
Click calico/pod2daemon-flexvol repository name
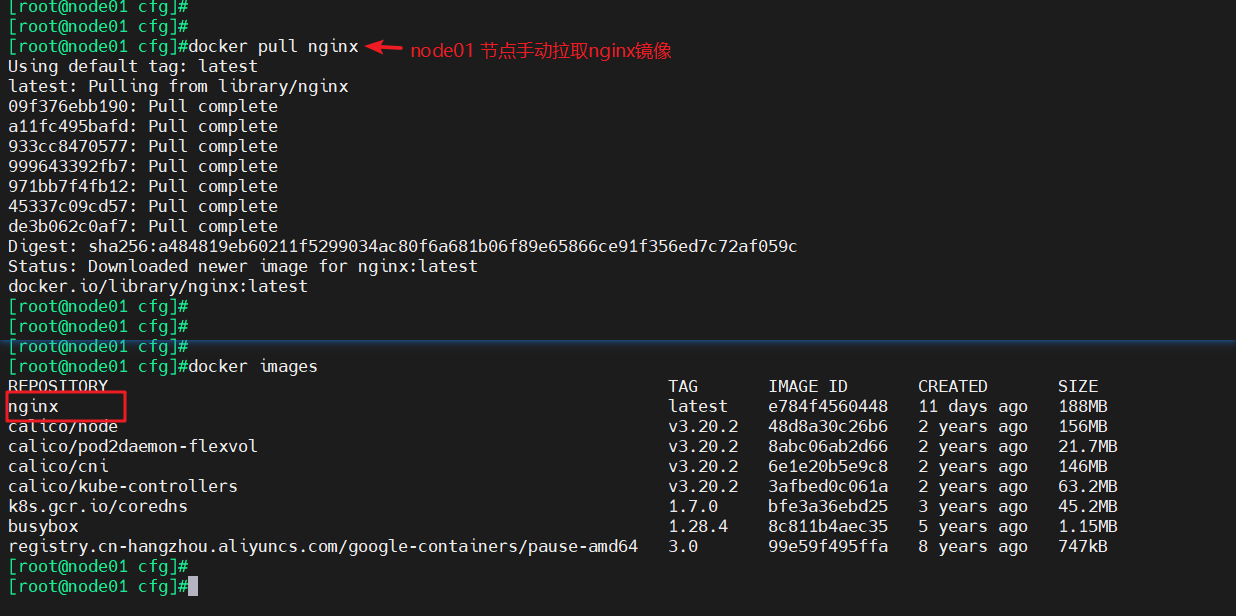point(133,446)
